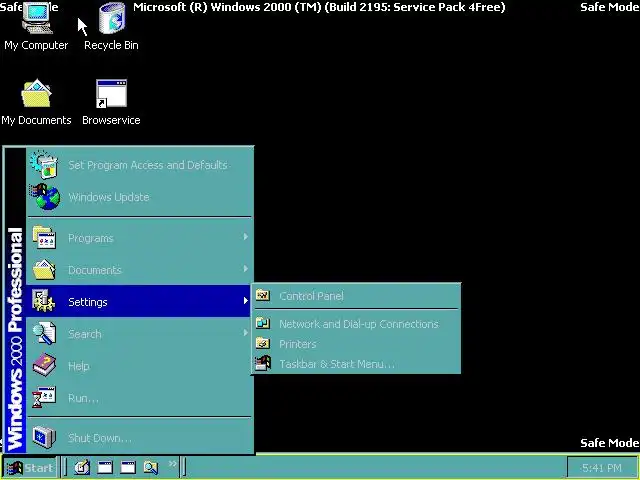Launch the Browservice desktop shortcut
The image size is (640, 480).
click(111, 102)
